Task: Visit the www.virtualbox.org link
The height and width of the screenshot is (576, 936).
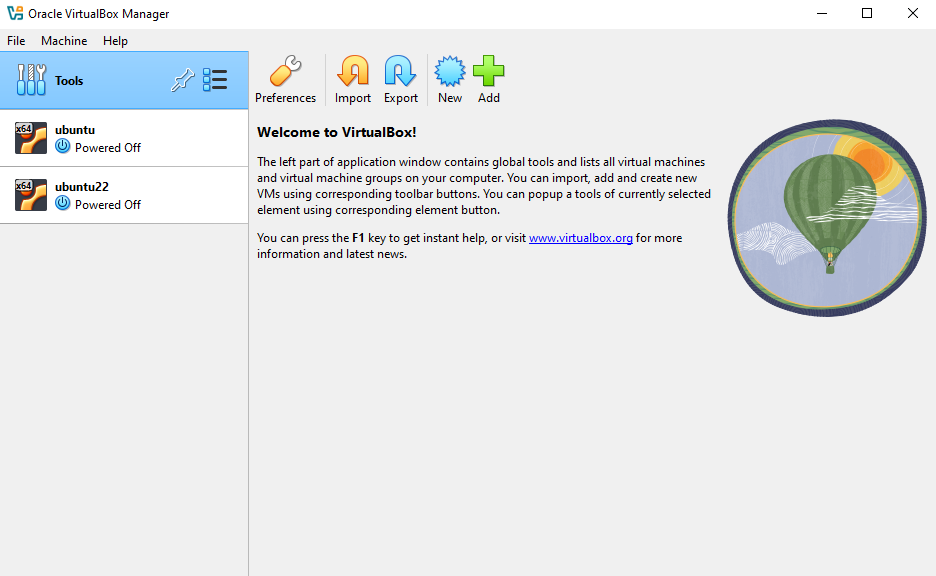Action: click(580, 238)
